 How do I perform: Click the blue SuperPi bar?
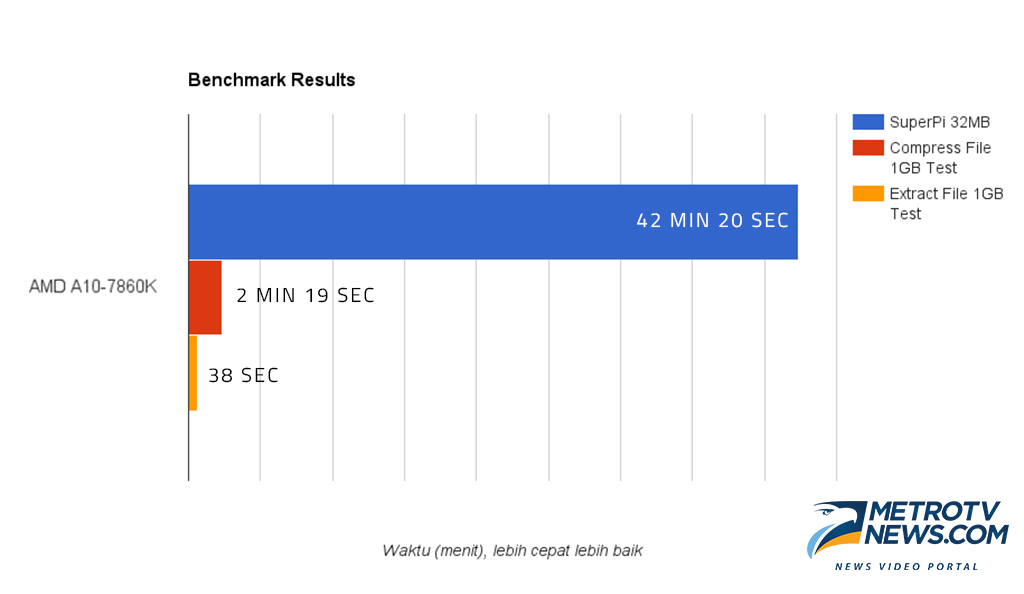coord(493,222)
